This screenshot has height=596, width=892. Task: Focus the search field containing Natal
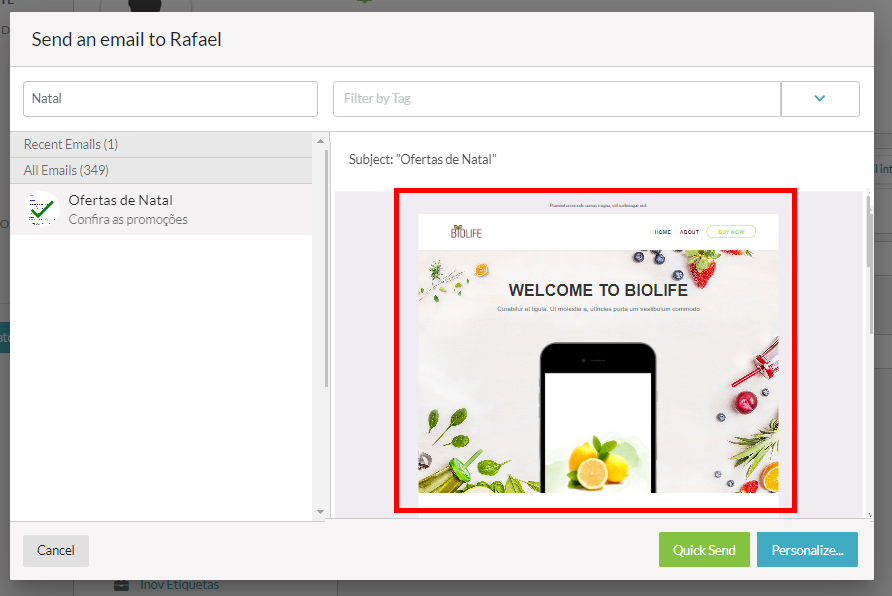pyautogui.click(x=170, y=99)
